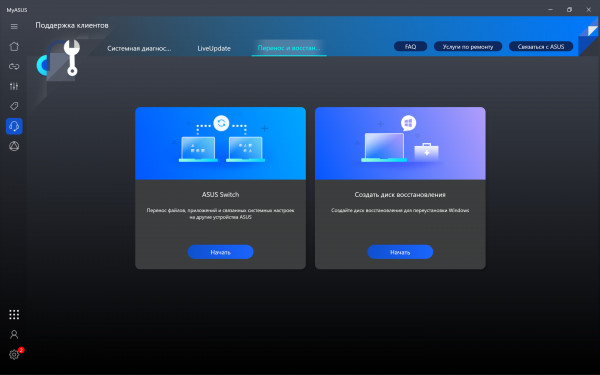Switch to the LiveUpdate tab
The image size is (600, 375).
(x=214, y=49)
